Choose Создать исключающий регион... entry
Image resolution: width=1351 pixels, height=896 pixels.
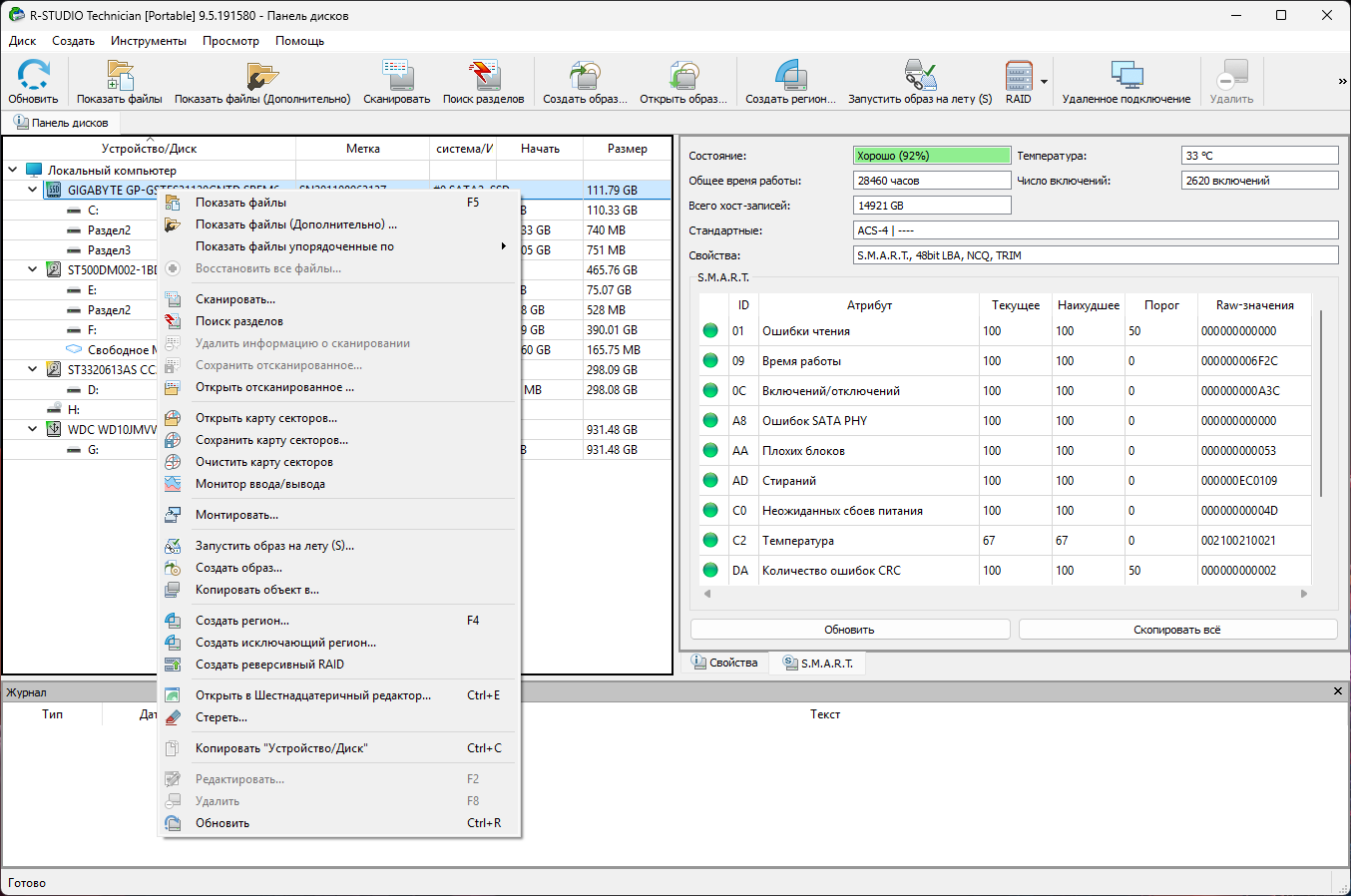339,643
